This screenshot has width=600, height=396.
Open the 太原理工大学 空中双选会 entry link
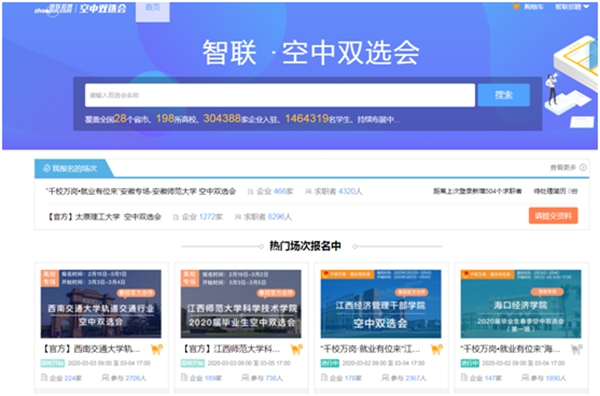point(104,217)
